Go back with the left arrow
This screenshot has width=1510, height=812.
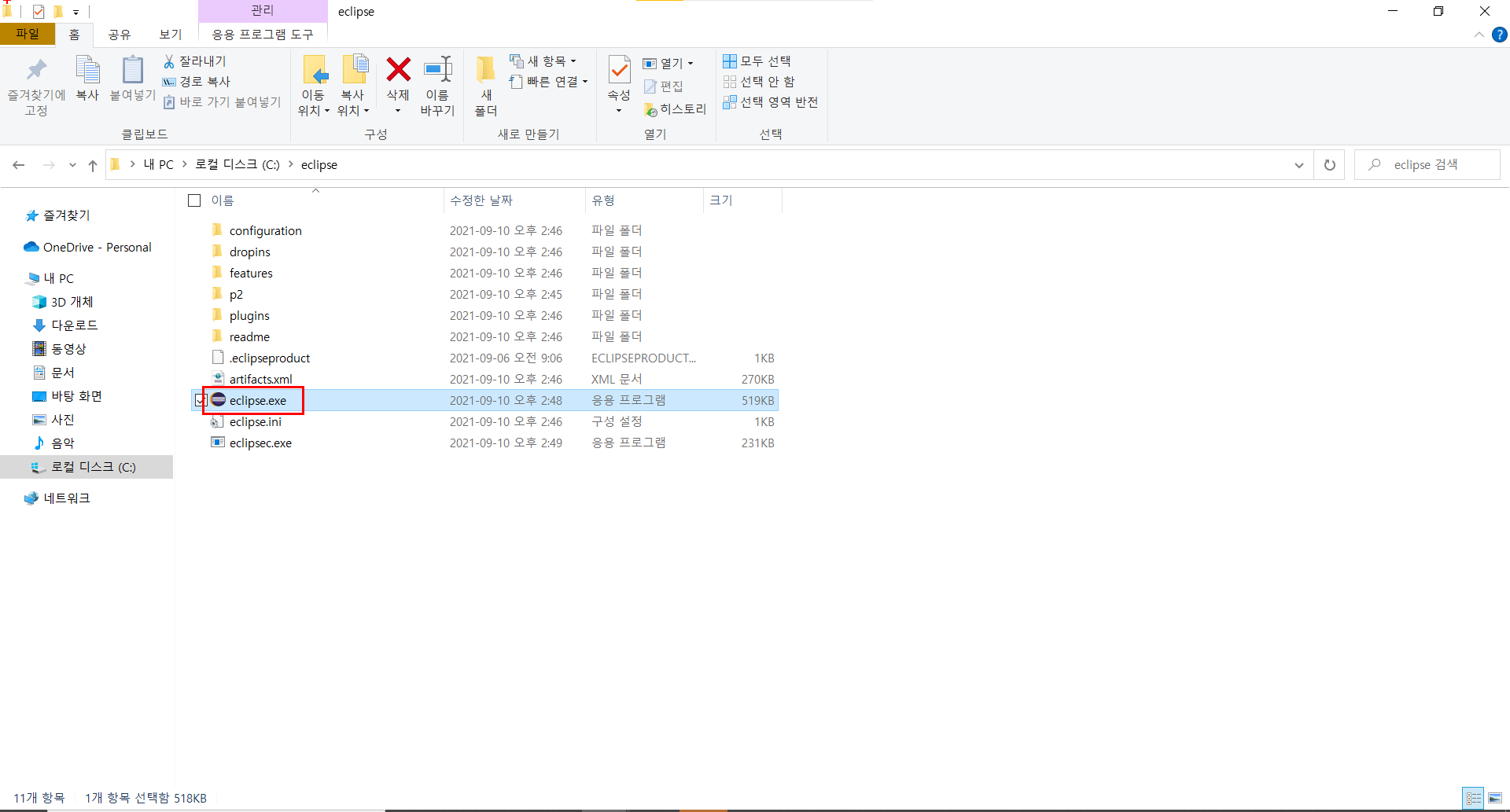19,165
